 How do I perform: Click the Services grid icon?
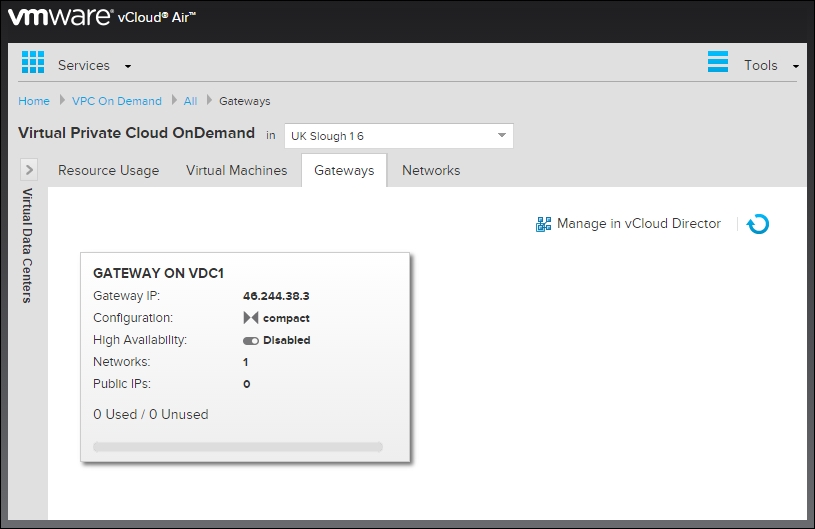[33, 62]
